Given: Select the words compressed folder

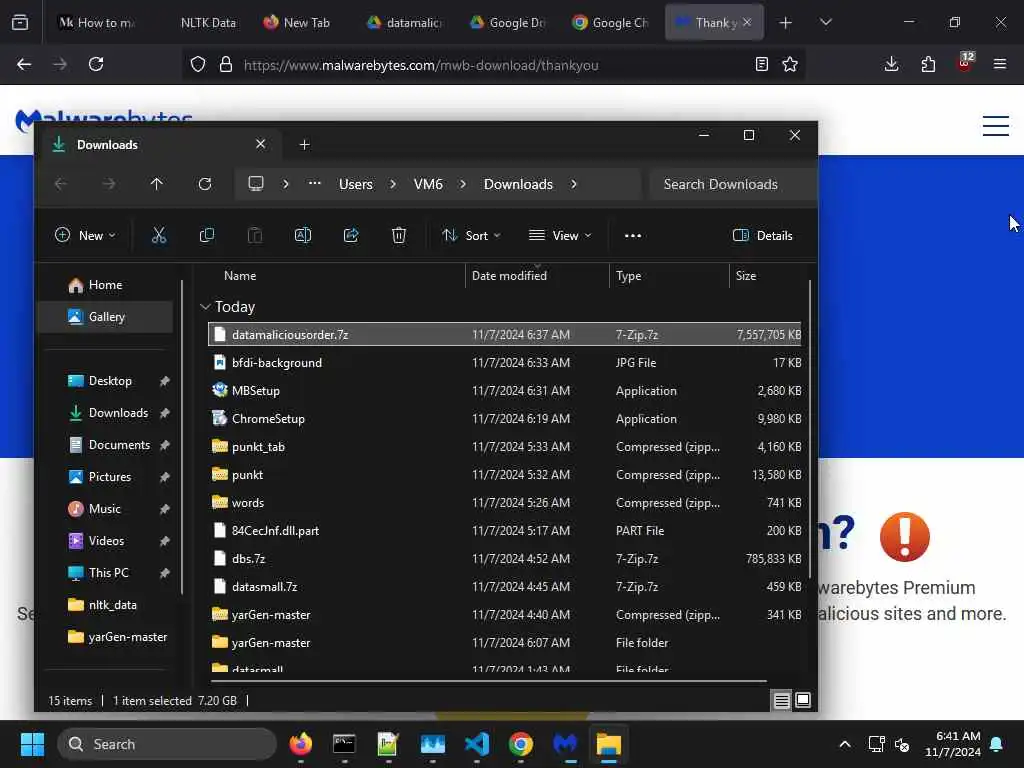Looking at the screenshot, I should (505, 503).
